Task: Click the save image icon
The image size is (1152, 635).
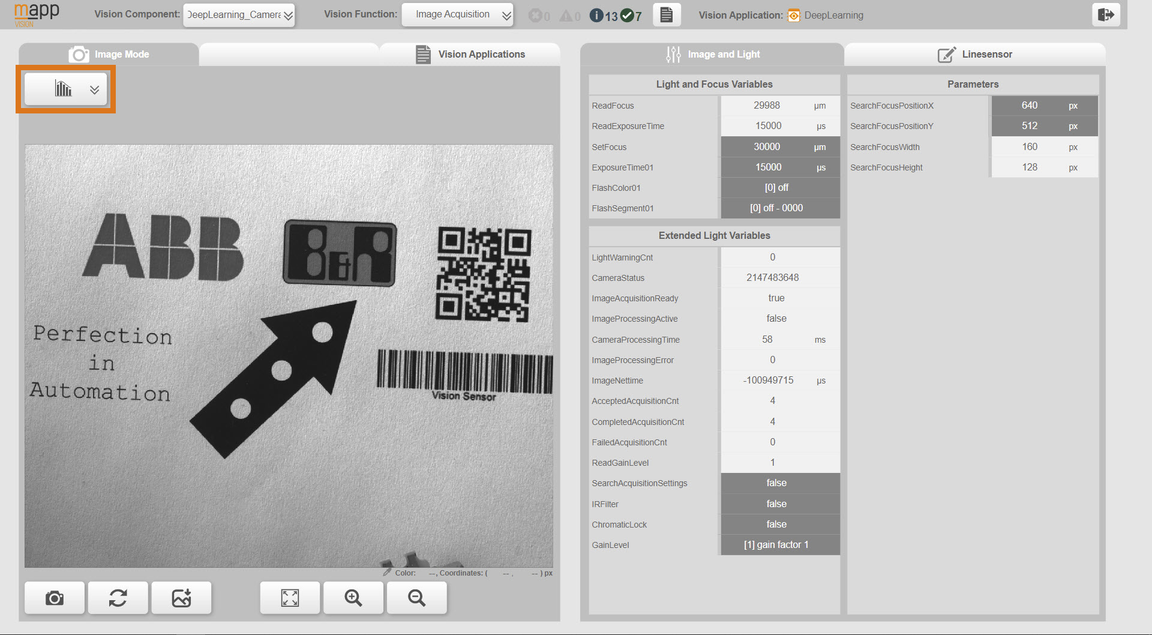Action: (x=181, y=598)
